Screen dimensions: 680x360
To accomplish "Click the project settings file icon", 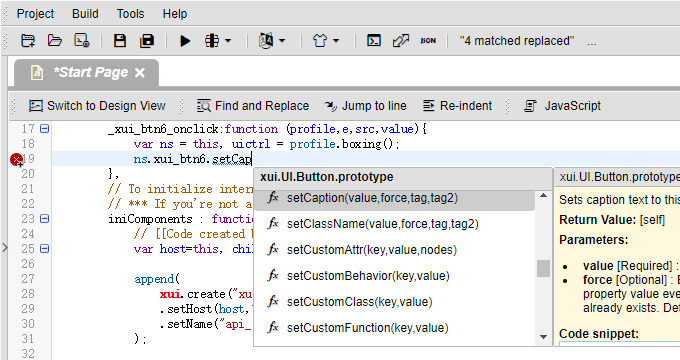I will [82, 41].
